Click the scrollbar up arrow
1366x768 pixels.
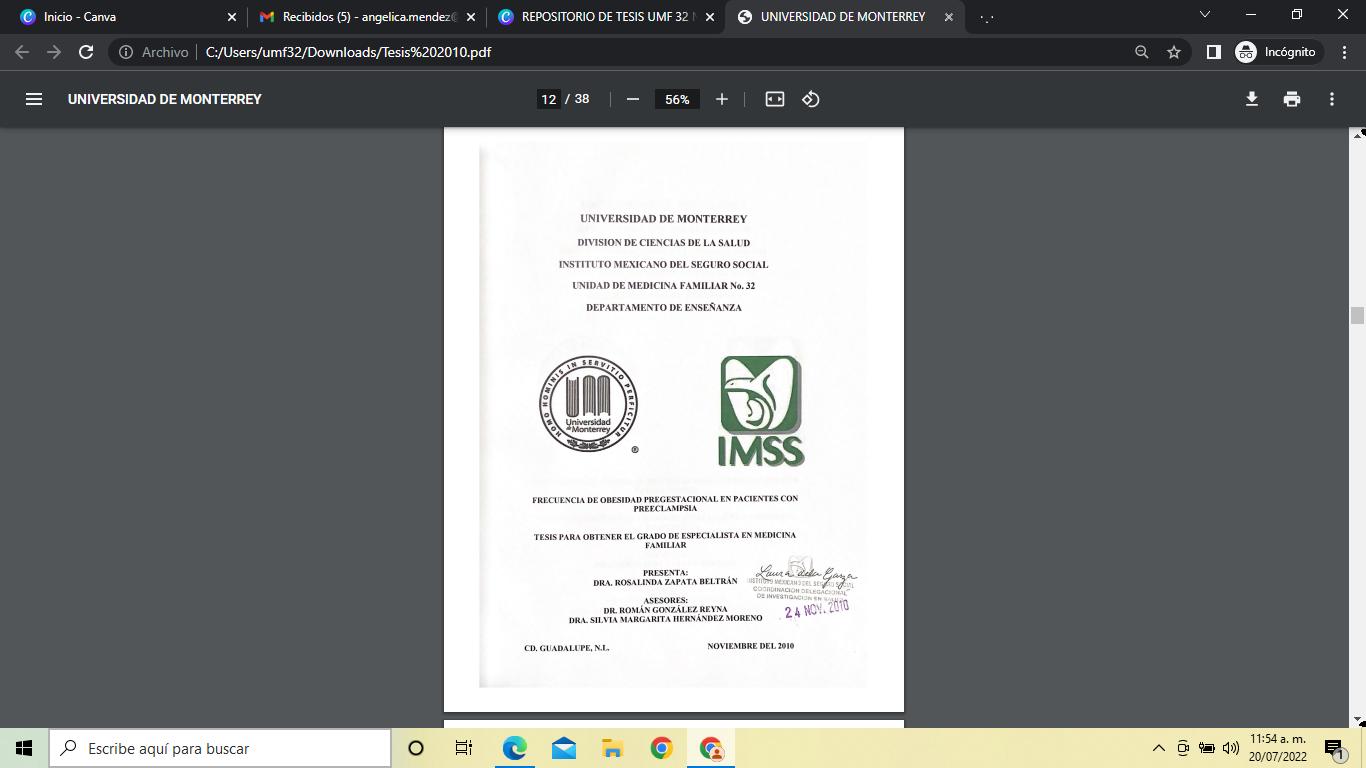1357,133
